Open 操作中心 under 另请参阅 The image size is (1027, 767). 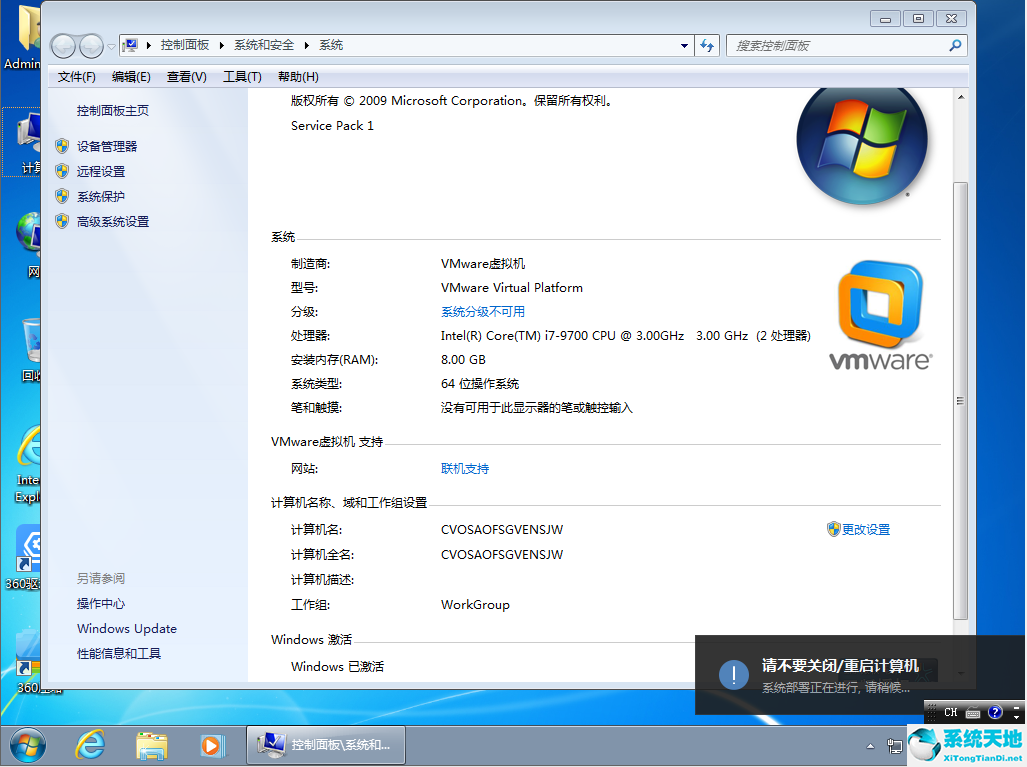[101, 604]
